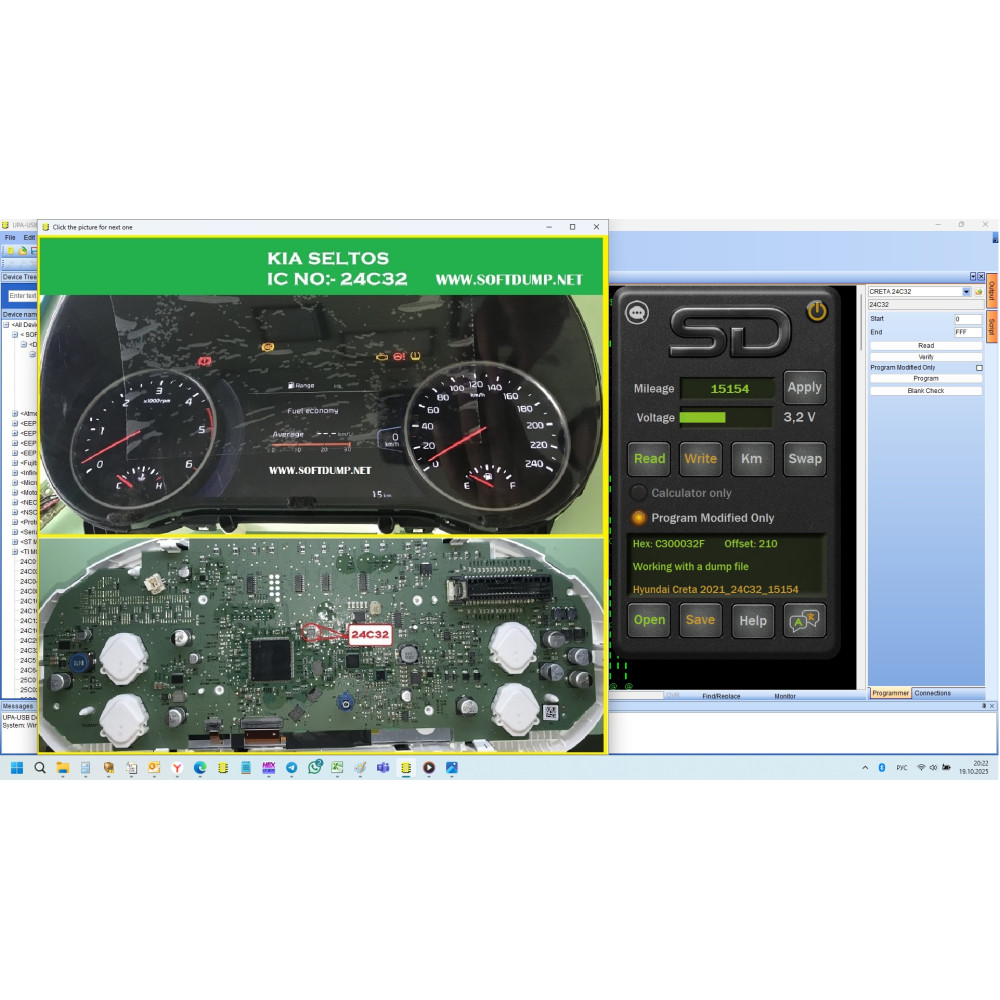Close the Programmer panel with its X icon
This screenshot has width=1000, height=1000.
(981, 276)
